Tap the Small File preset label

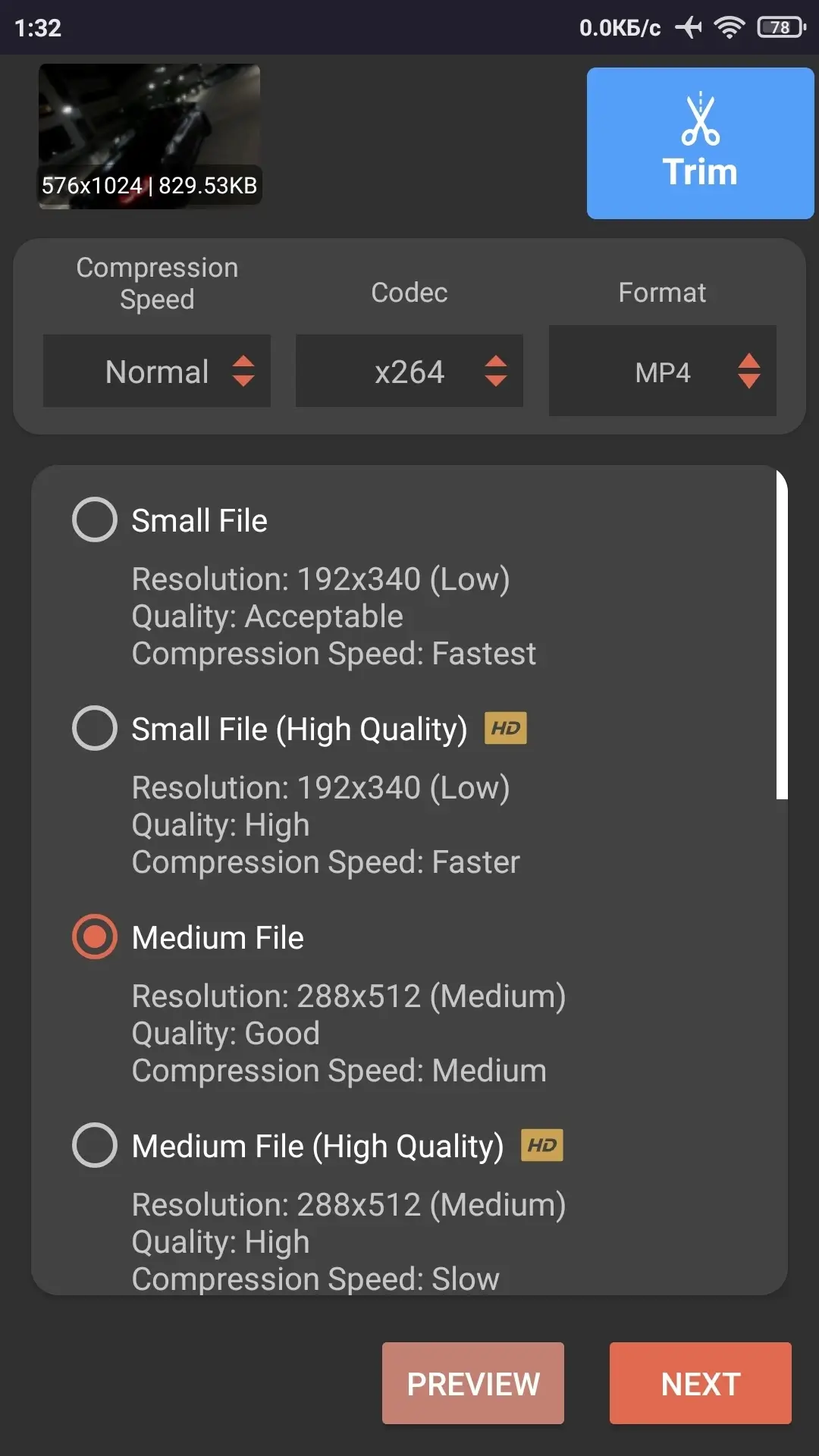coord(199,521)
